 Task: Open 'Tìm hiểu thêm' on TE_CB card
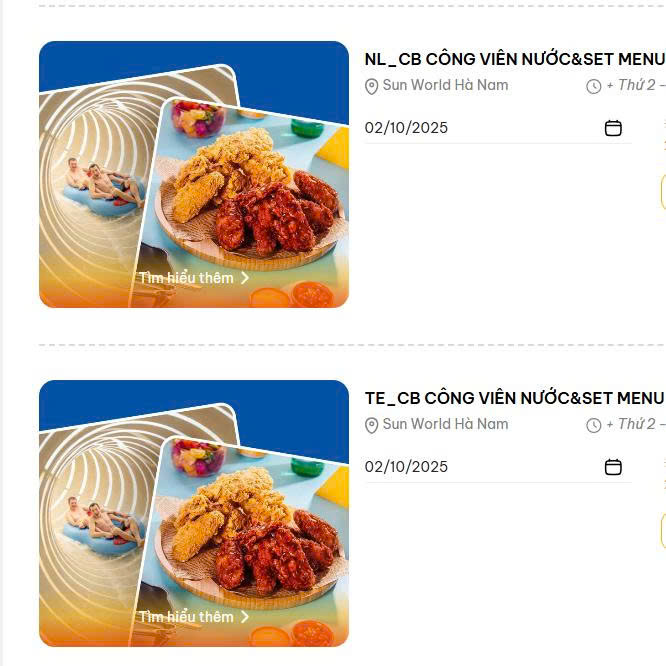(x=186, y=617)
